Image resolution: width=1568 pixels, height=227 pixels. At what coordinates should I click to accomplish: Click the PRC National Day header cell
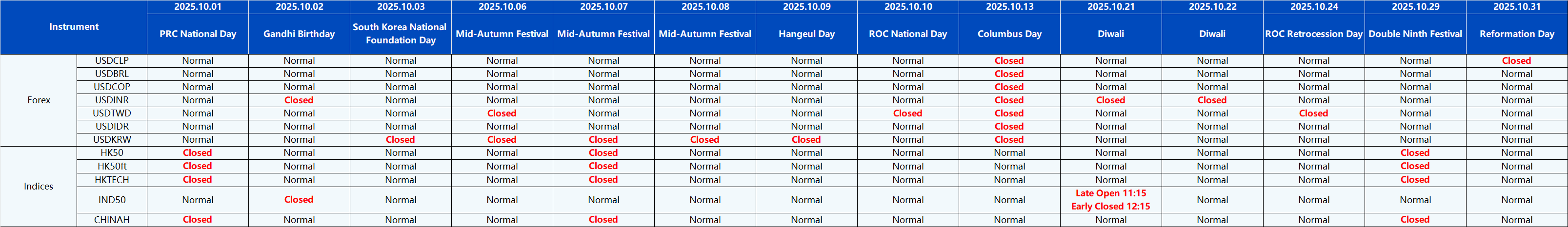198,34
